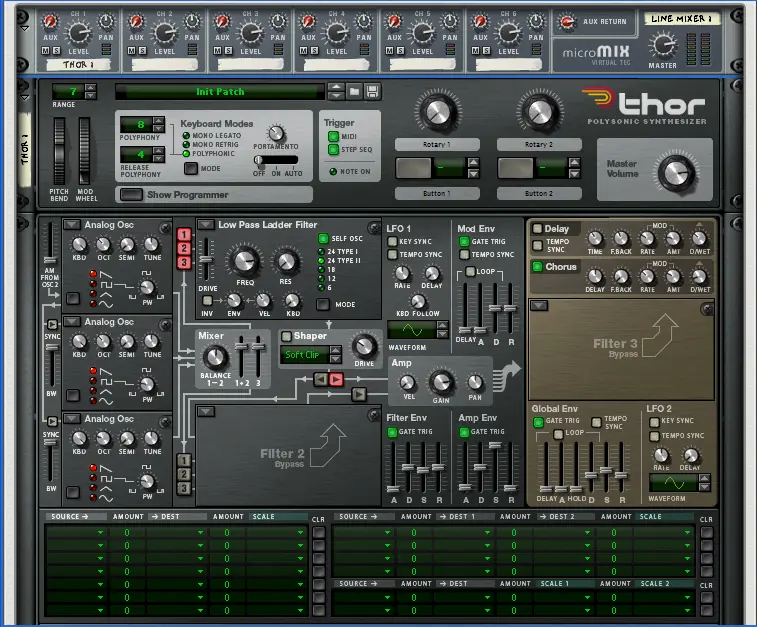The width and height of the screenshot is (757, 627).
Task: Click Sync button for second oscillator
Action: (x=52, y=324)
